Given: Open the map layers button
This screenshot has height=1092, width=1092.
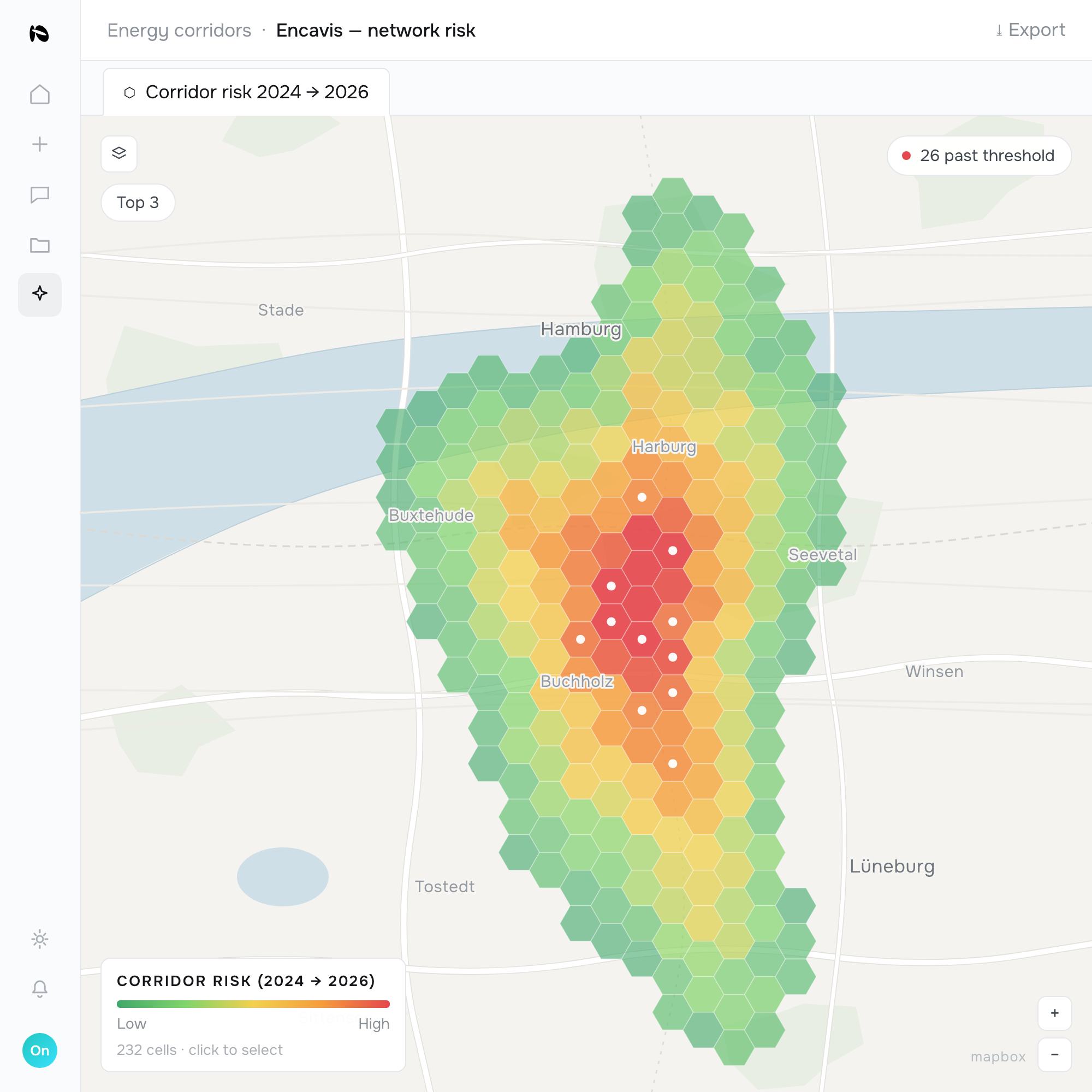Looking at the screenshot, I should coord(118,154).
